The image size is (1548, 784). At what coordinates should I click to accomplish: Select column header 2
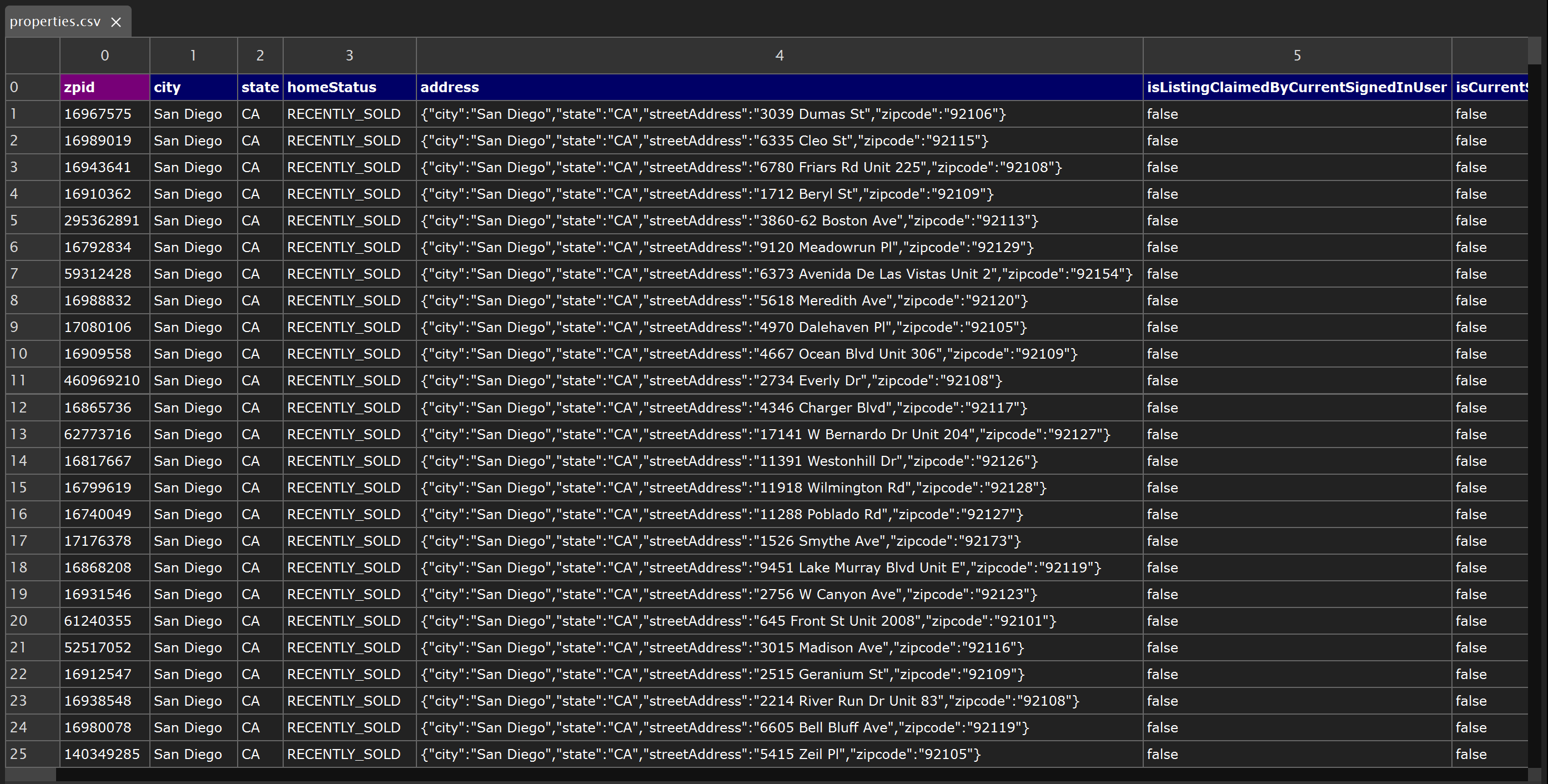tap(260, 56)
